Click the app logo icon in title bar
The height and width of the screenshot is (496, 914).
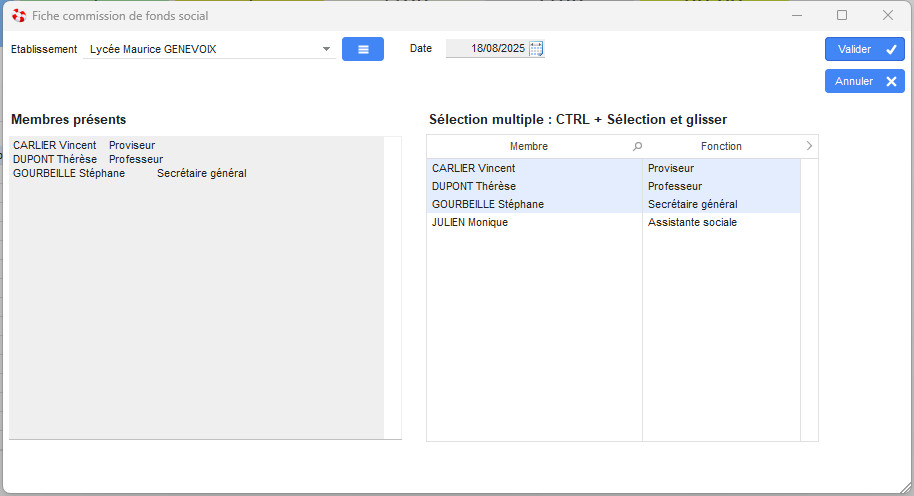[x=18, y=16]
